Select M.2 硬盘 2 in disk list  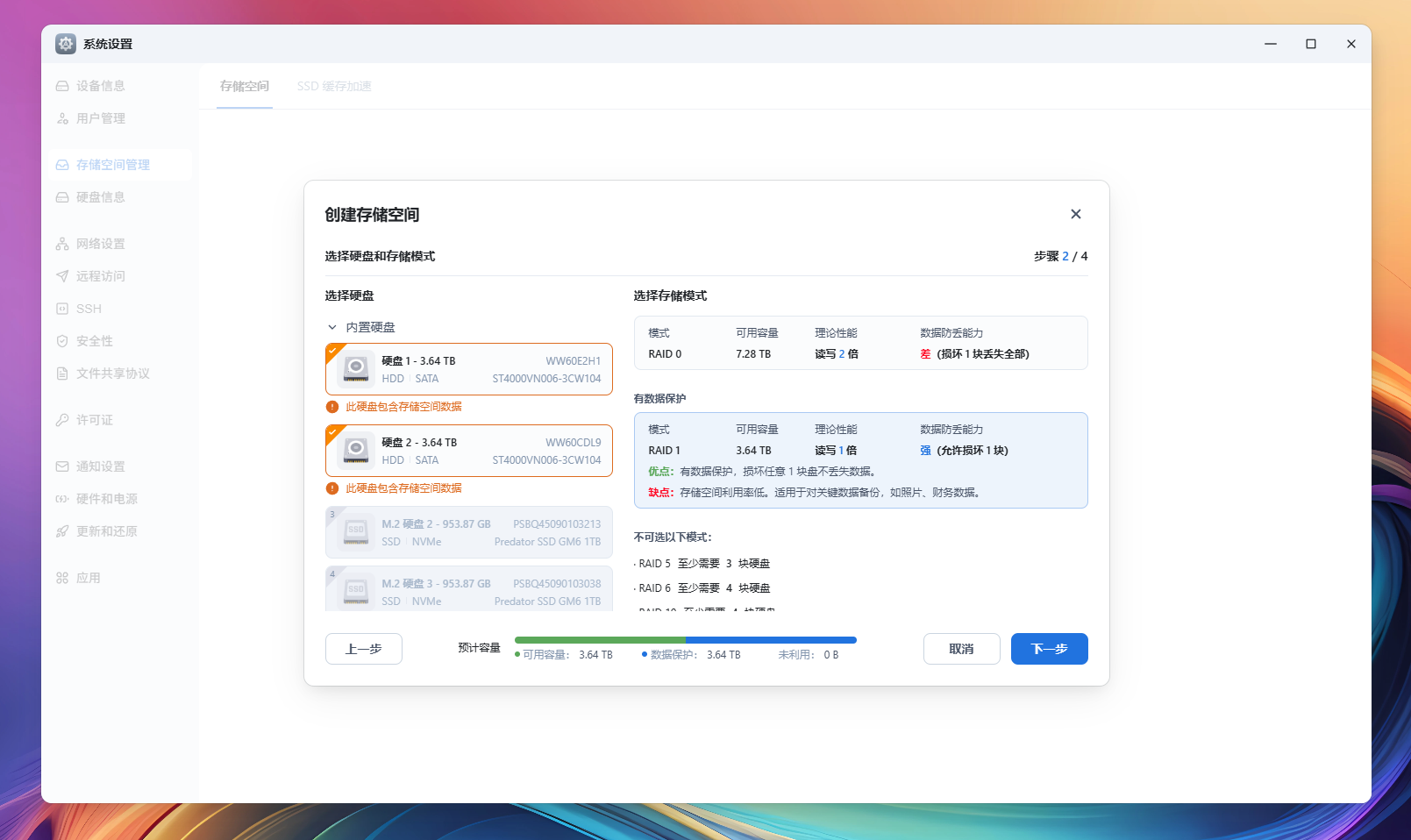[x=468, y=532]
